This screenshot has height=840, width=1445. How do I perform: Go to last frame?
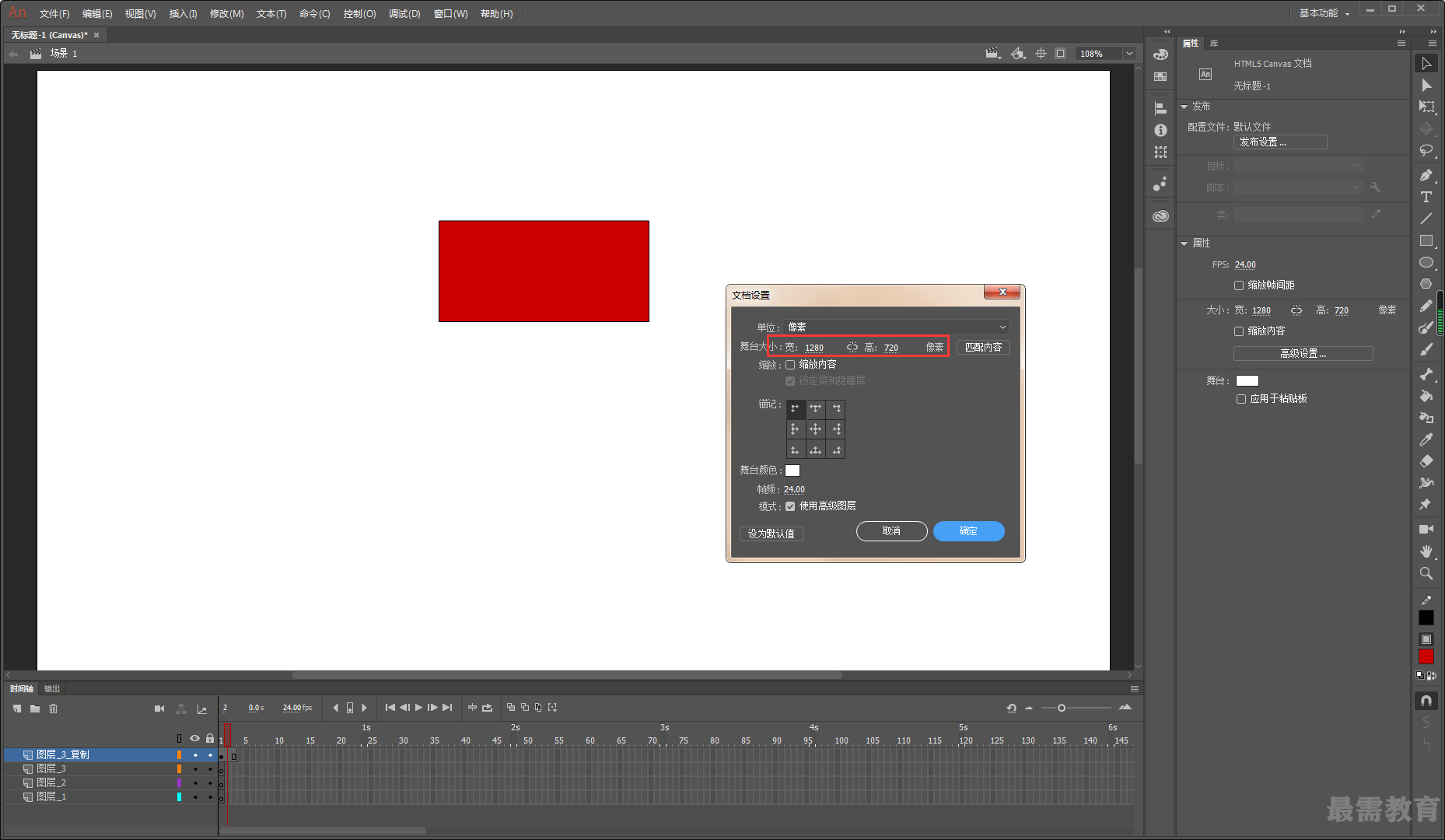[447, 708]
